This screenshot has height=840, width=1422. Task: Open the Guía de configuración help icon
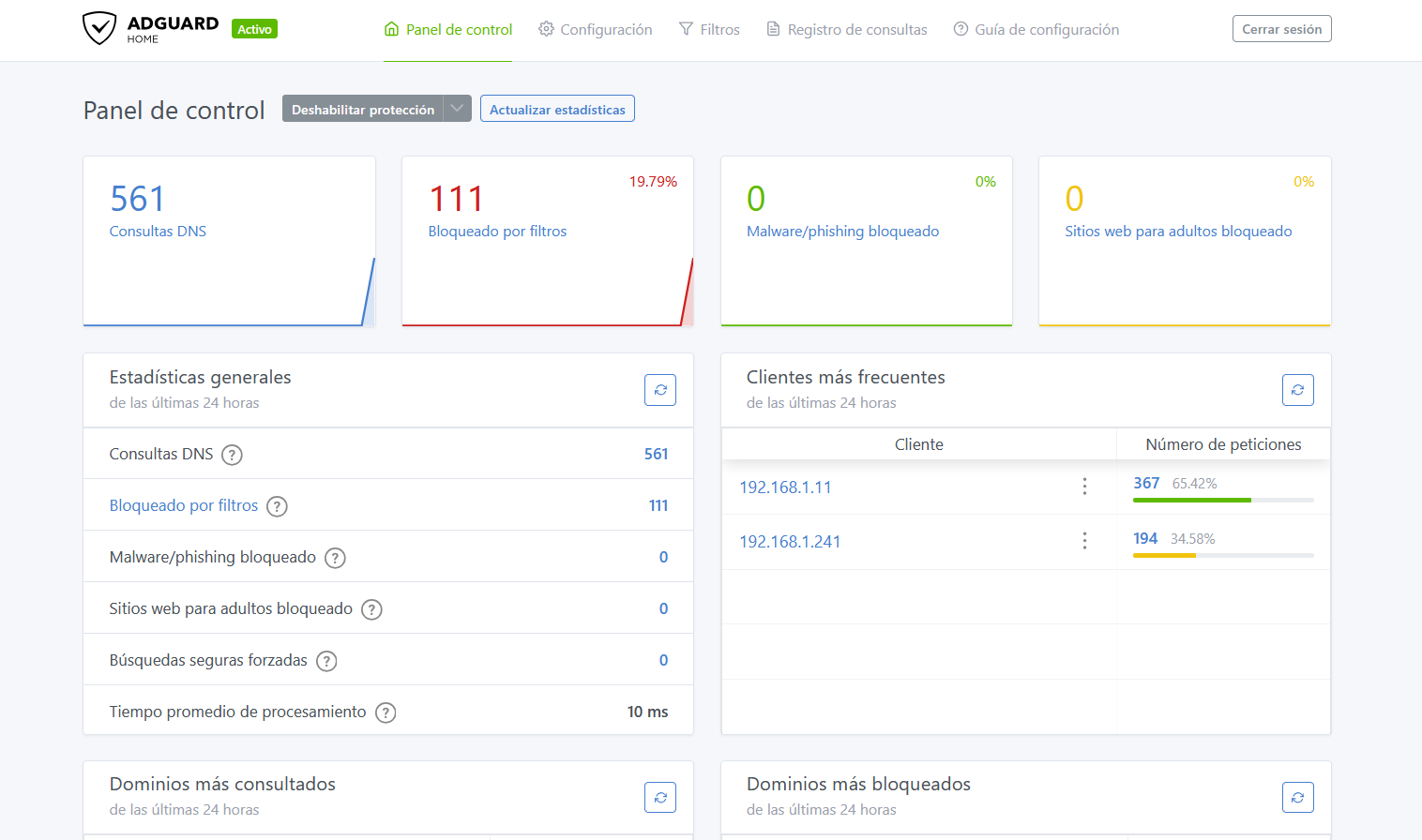click(960, 29)
